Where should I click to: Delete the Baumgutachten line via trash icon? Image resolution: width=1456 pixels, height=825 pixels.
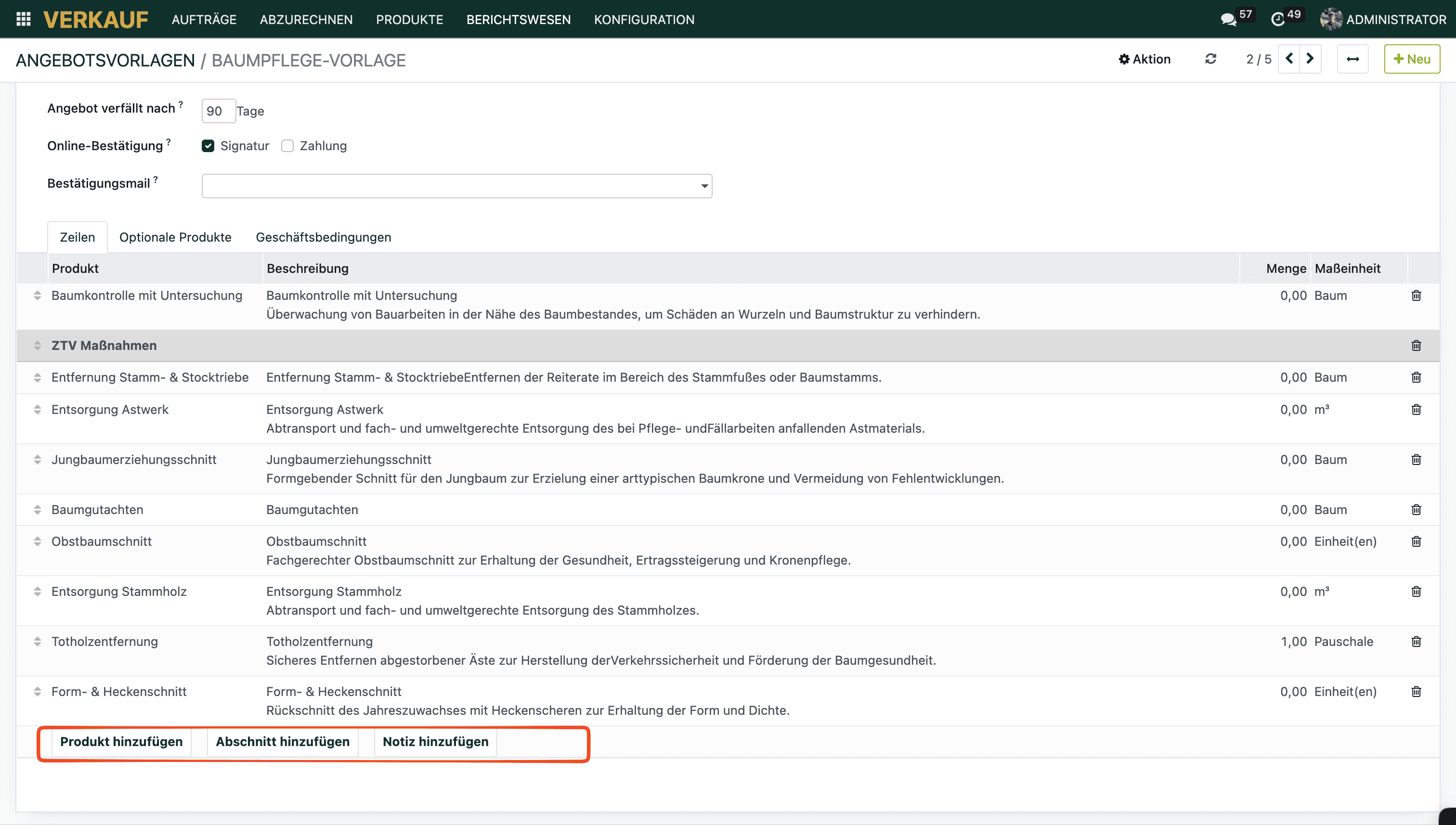tap(1416, 509)
